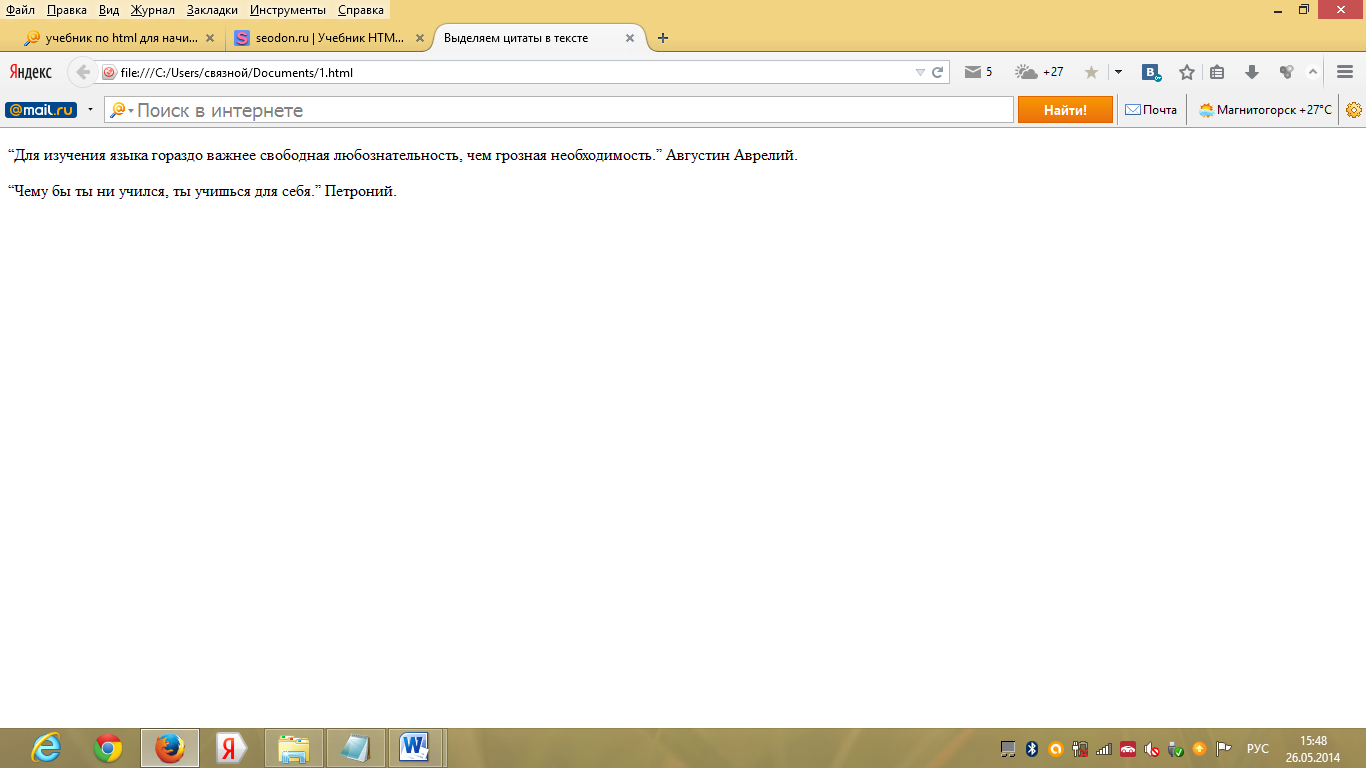The image size is (1366, 768).
Task: Click the grey three-circles toolbar icon
Action: coord(1286,72)
